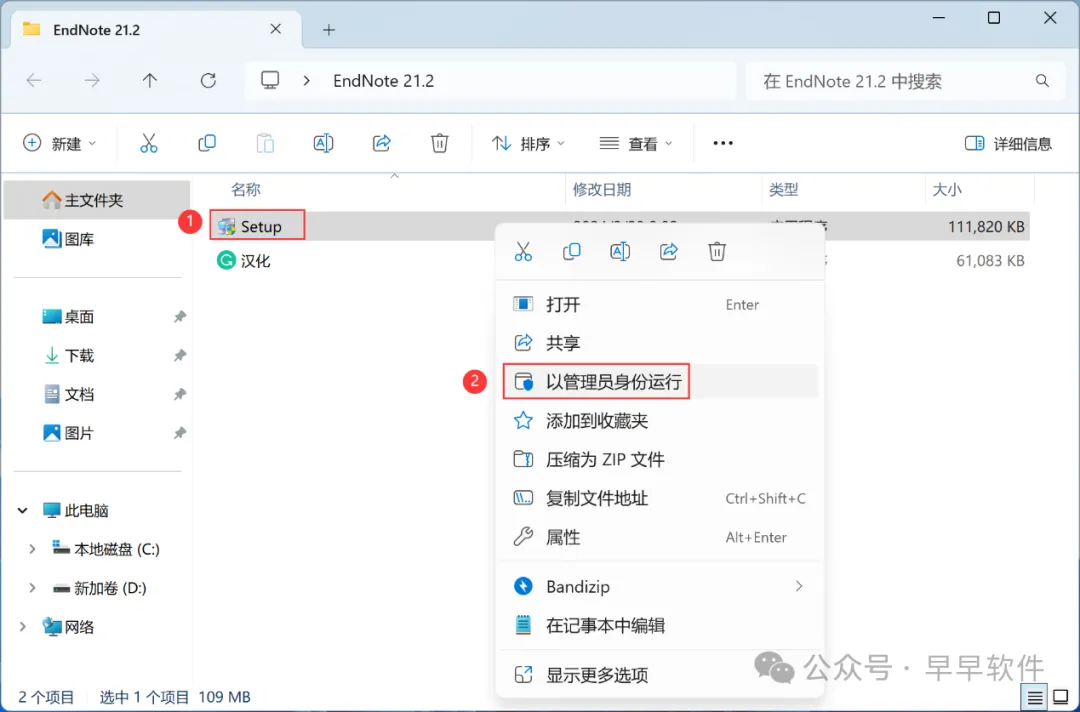Click the Delete icon in the context menu
The height and width of the screenshot is (712, 1080).
pos(717,251)
